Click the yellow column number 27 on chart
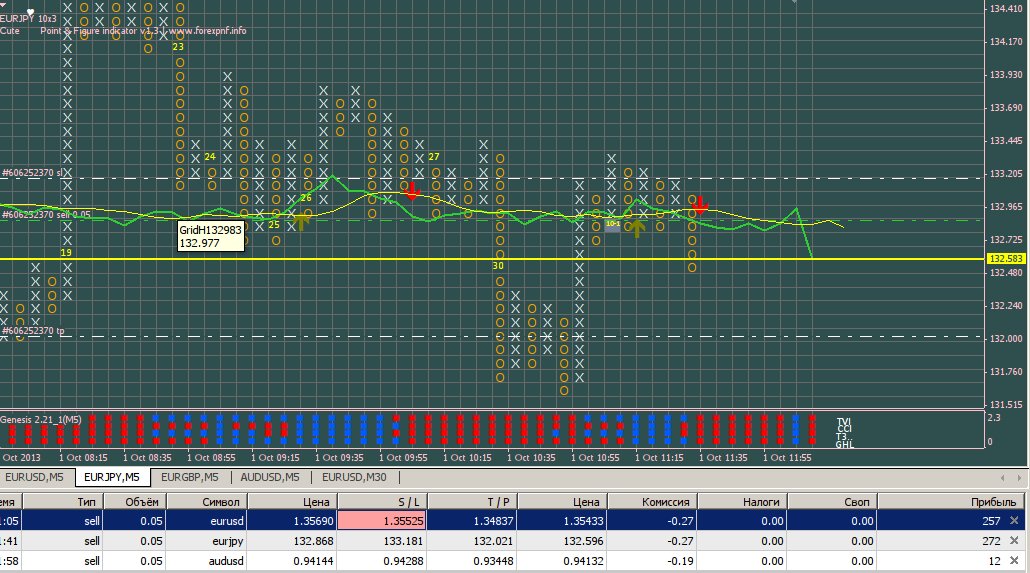This screenshot has height=573, width=1030. (x=434, y=156)
